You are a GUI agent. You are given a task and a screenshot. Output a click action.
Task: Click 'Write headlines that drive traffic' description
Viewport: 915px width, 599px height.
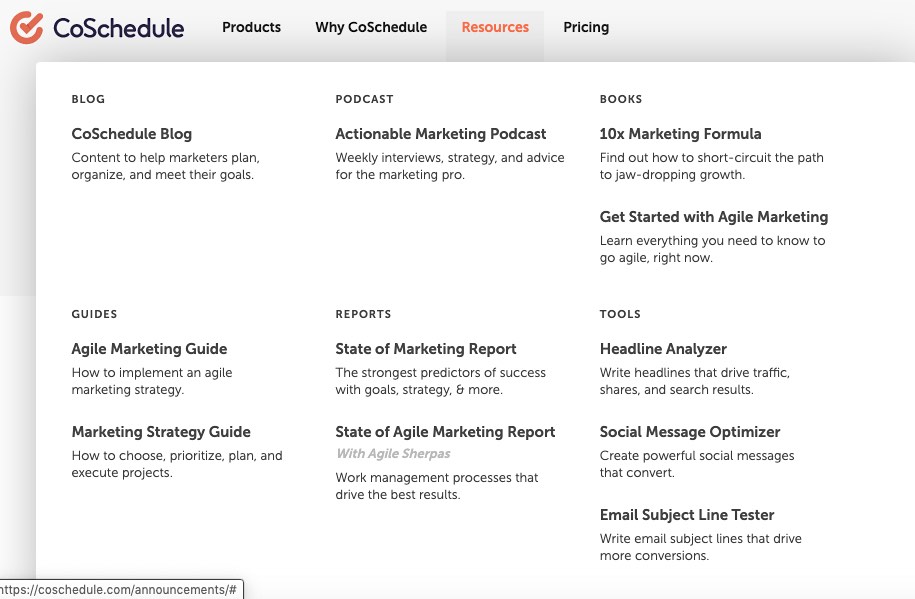(694, 381)
